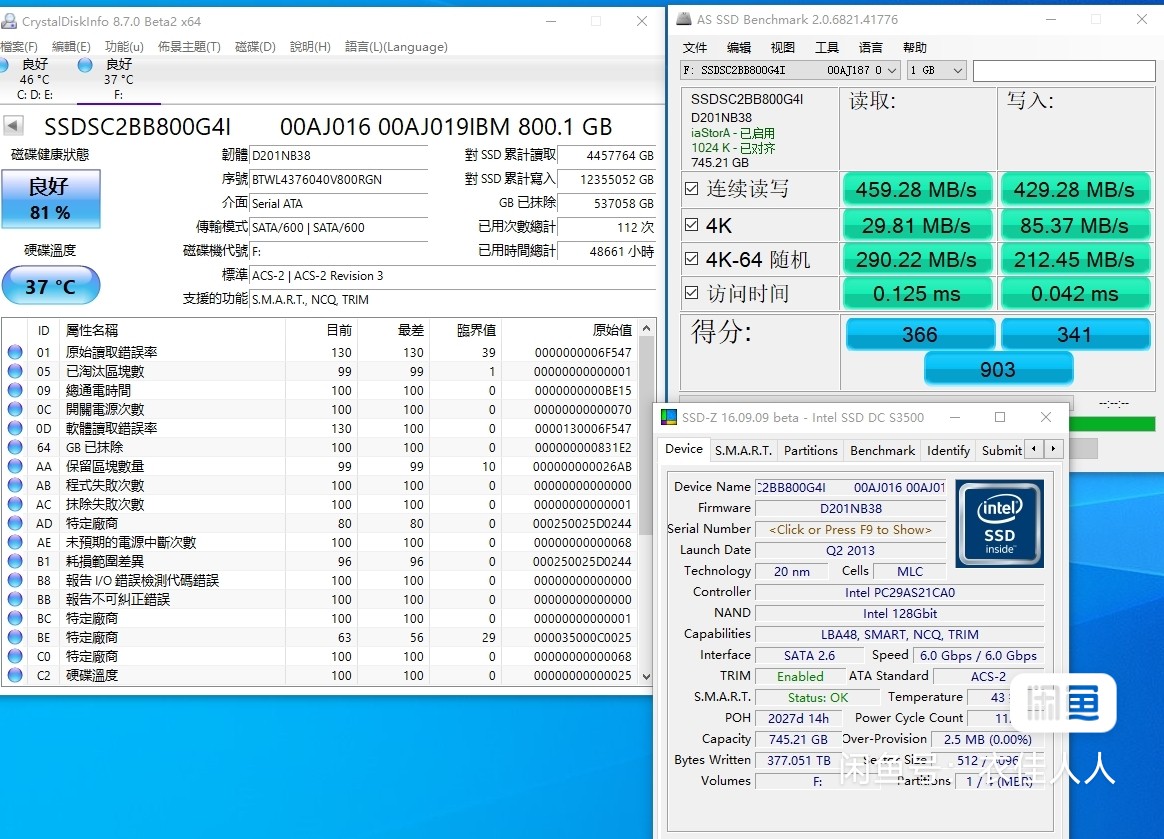This screenshot has width=1164, height=839.
Task: Click the Intel SSD inside logo
Action: click(x=999, y=523)
